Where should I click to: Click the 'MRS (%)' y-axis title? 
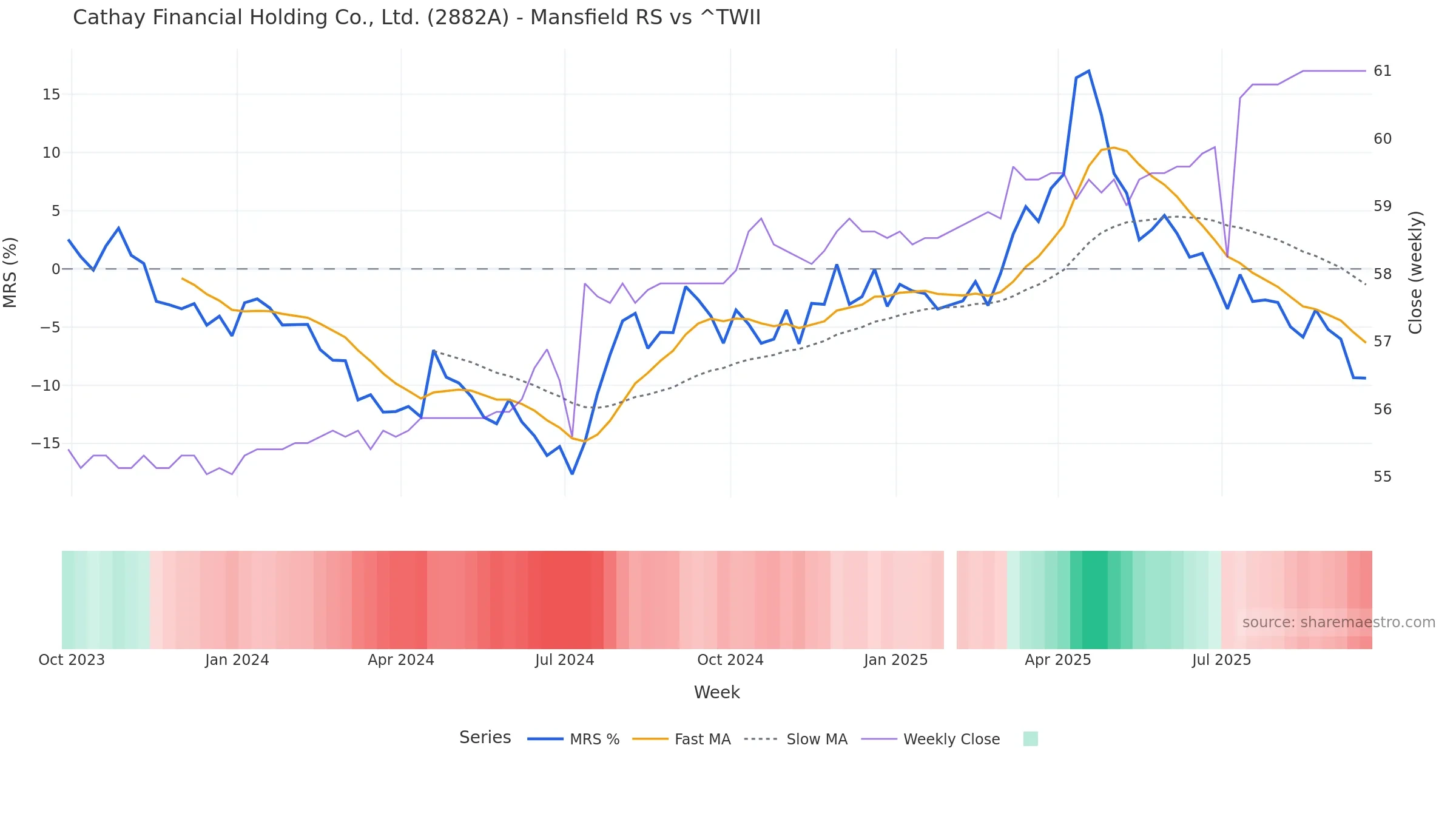tap(10, 272)
